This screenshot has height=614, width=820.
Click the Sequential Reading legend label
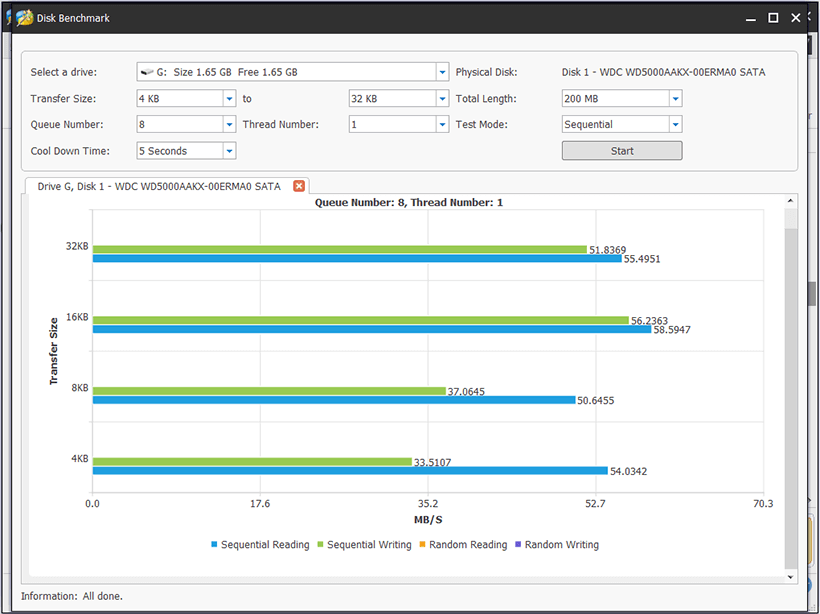[265, 544]
